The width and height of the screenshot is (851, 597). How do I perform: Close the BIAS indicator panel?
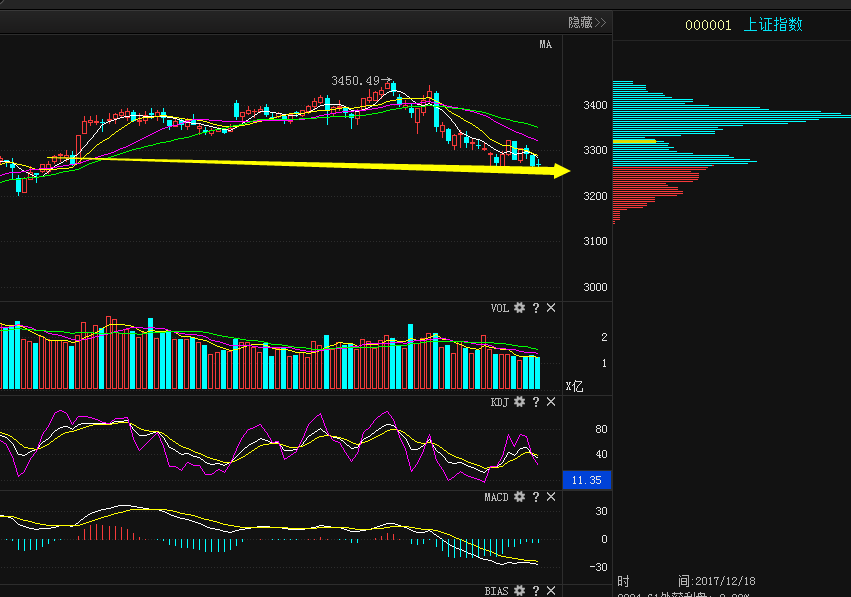tap(551, 590)
